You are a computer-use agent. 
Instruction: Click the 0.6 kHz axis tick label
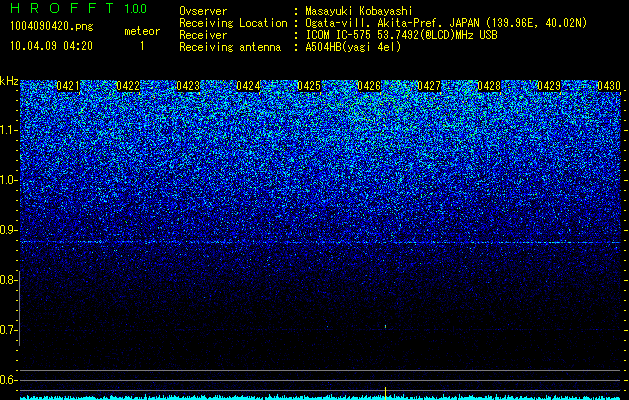click(7, 380)
